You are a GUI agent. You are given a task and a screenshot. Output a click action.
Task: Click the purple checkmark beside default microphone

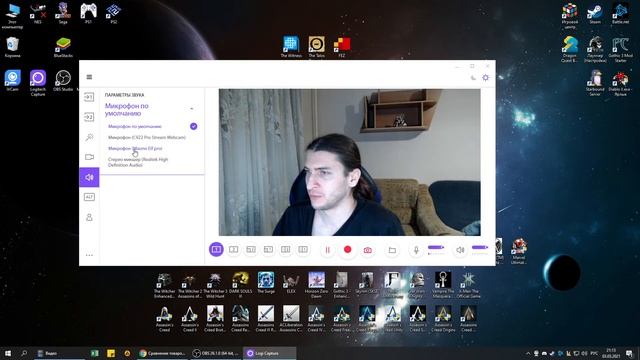tap(193, 127)
